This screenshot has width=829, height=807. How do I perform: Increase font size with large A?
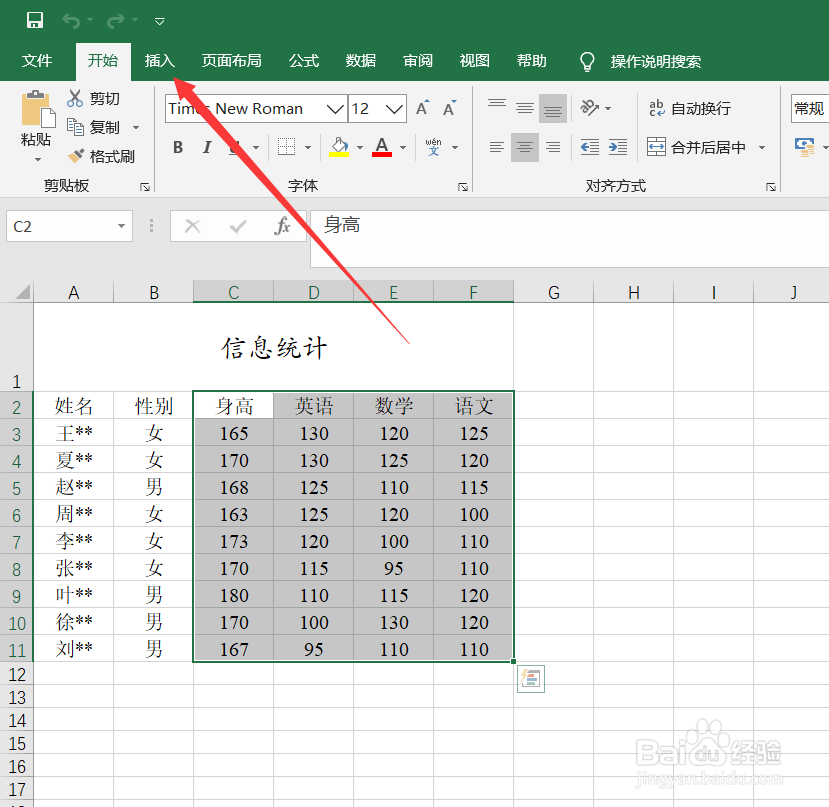422,108
